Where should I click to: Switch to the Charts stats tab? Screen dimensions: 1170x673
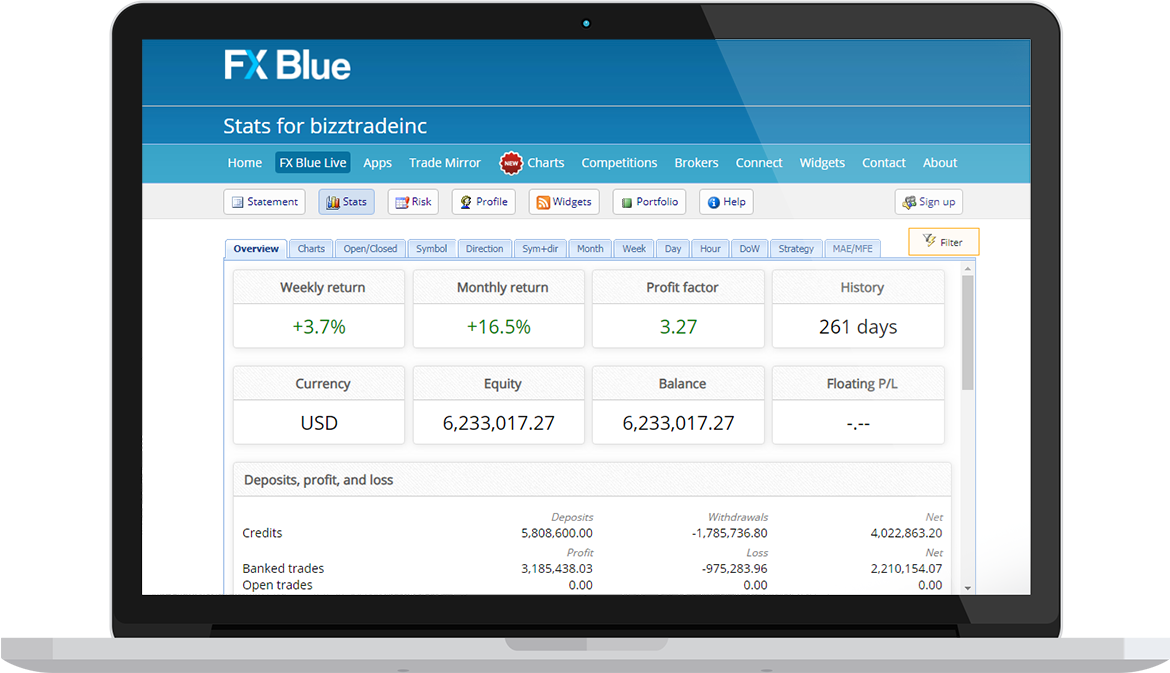tap(311, 249)
